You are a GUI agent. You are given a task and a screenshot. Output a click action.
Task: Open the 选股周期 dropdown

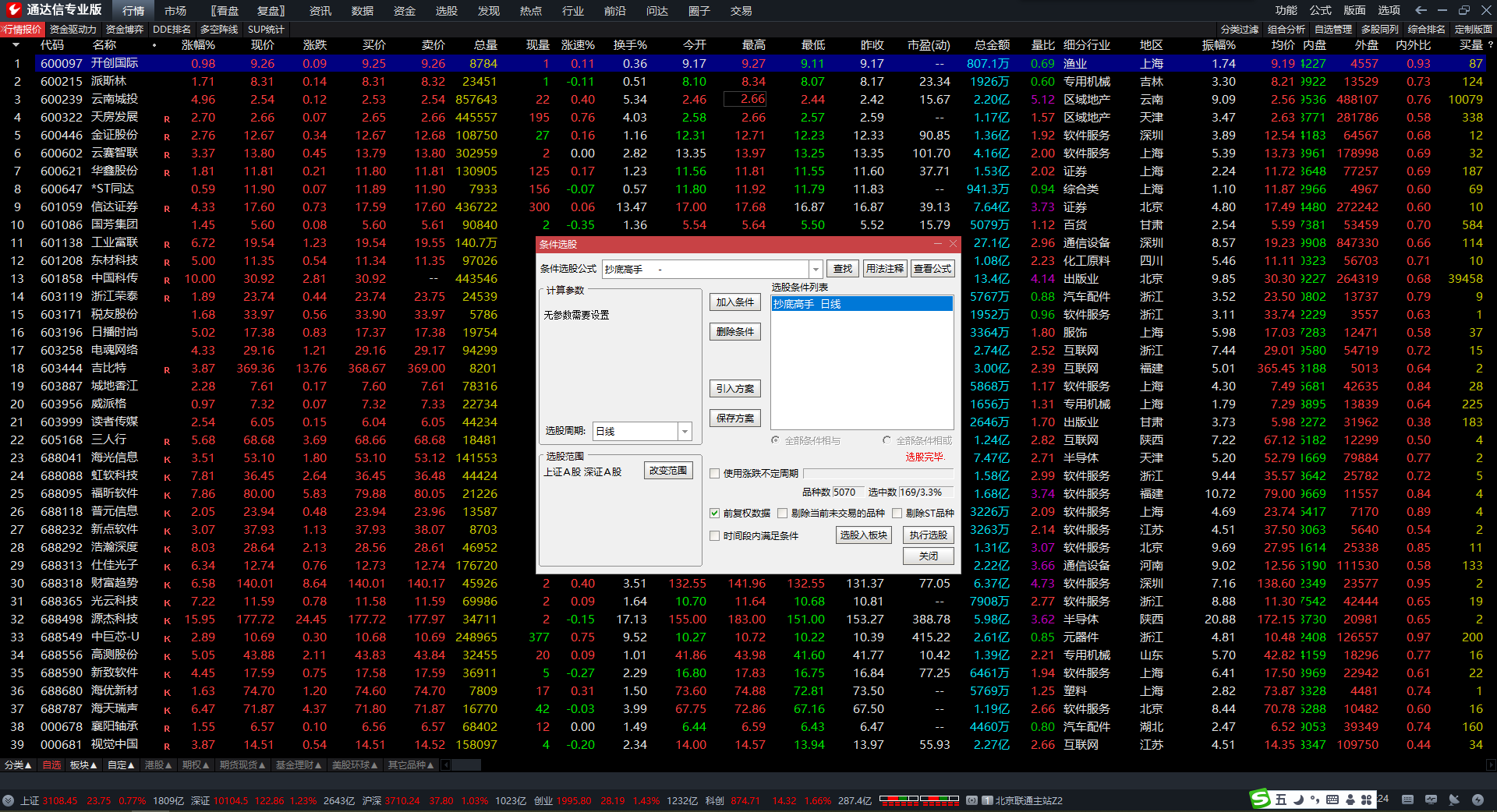tap(685, 431)
